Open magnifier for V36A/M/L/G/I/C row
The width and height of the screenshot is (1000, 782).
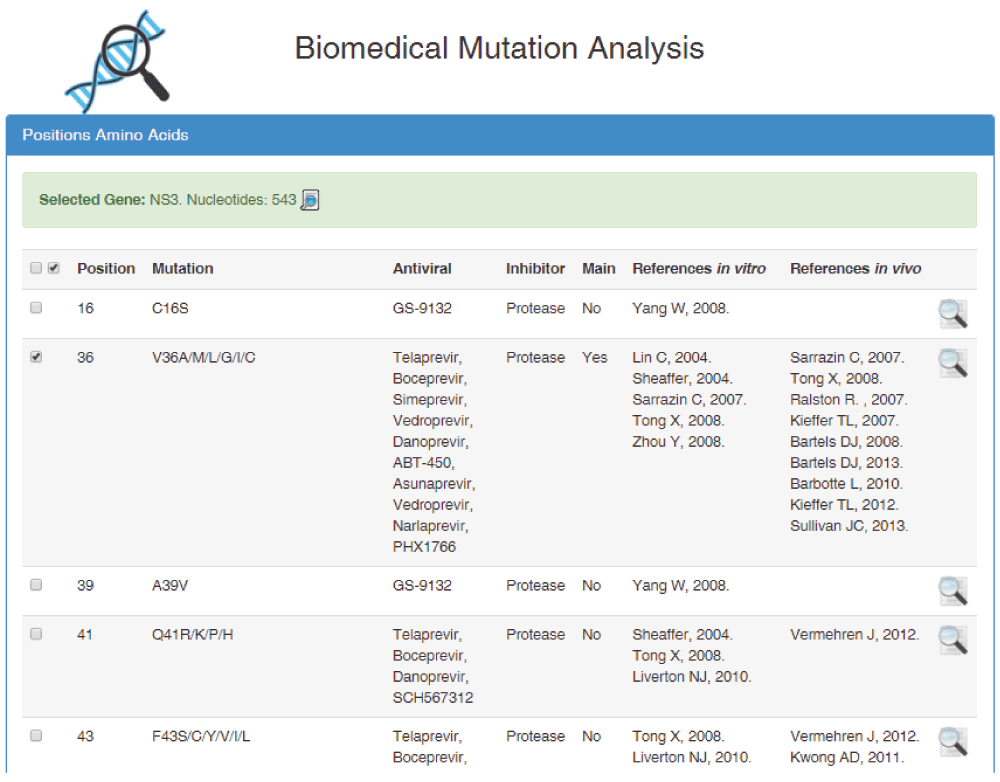952,363
